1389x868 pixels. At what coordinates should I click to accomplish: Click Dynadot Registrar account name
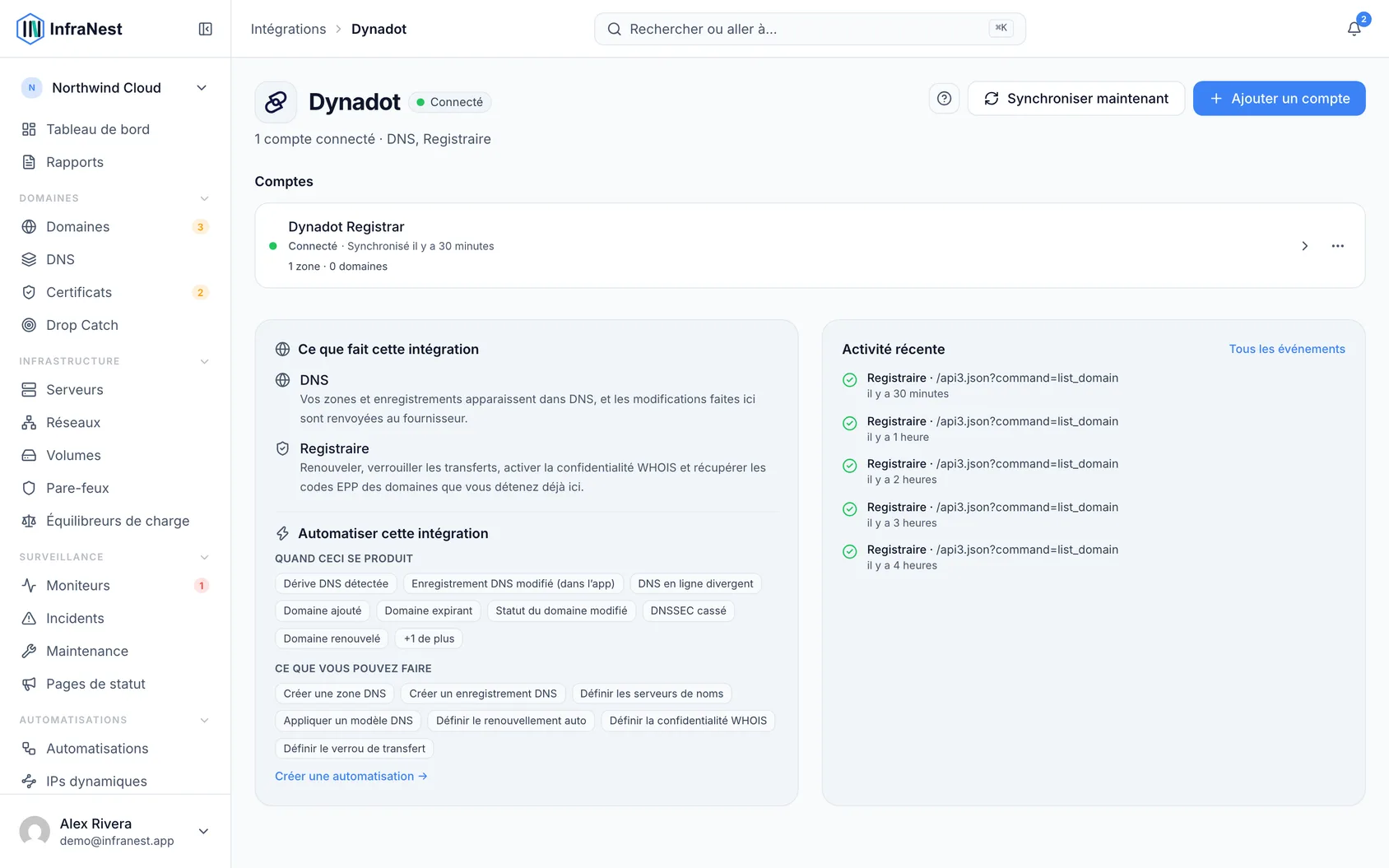click(x=346, y=227)
